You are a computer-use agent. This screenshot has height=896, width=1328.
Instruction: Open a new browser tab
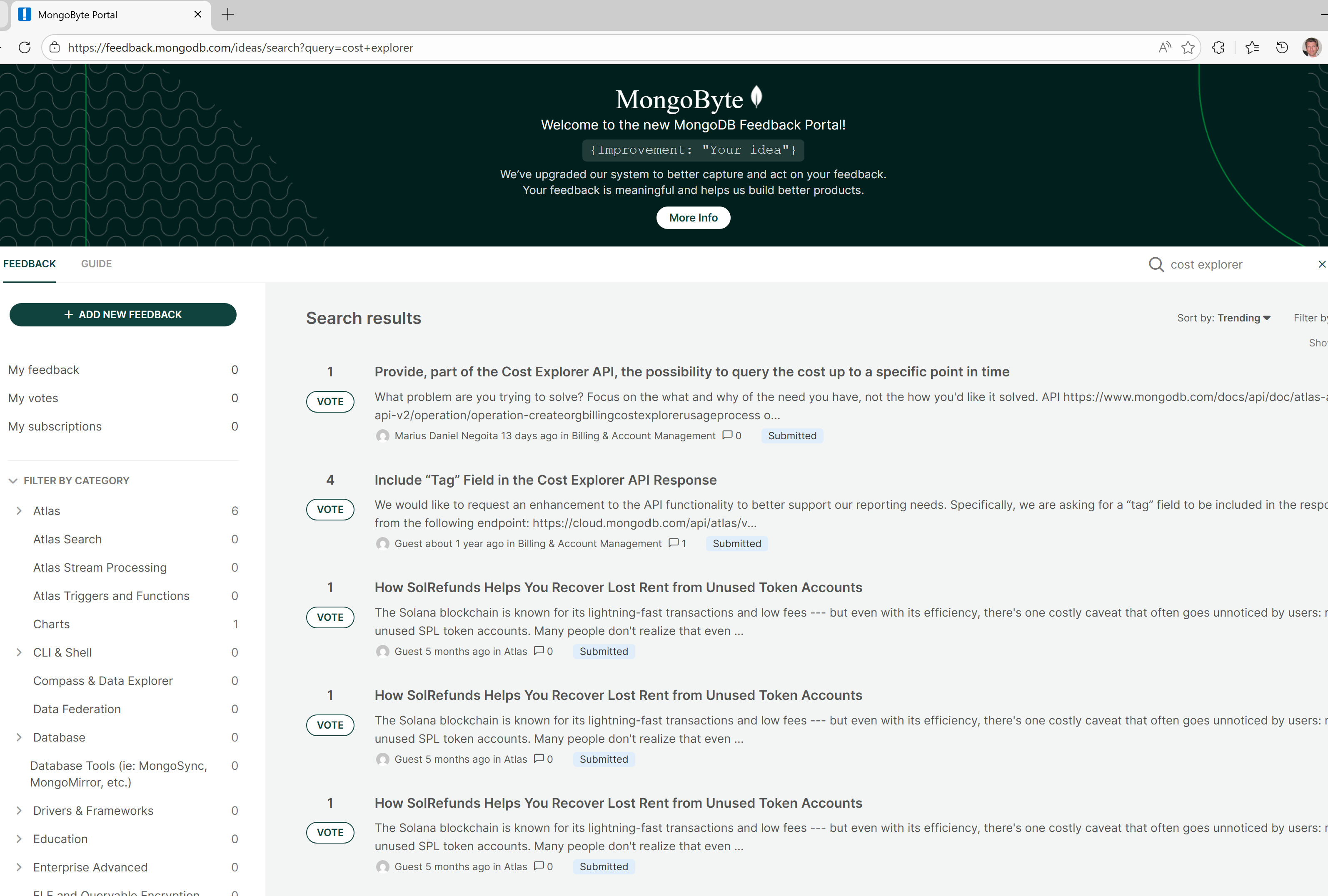227,15
